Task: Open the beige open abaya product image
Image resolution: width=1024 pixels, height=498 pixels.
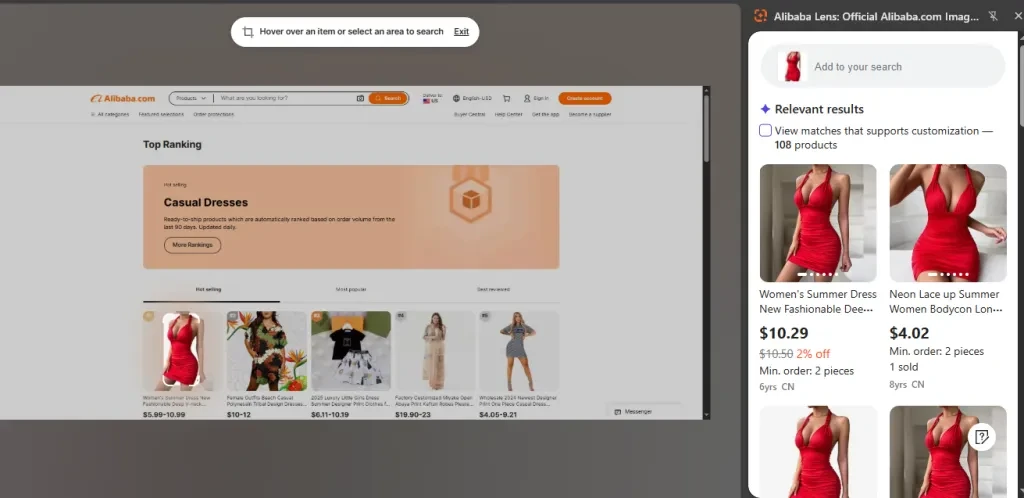Action: point(435,350)
